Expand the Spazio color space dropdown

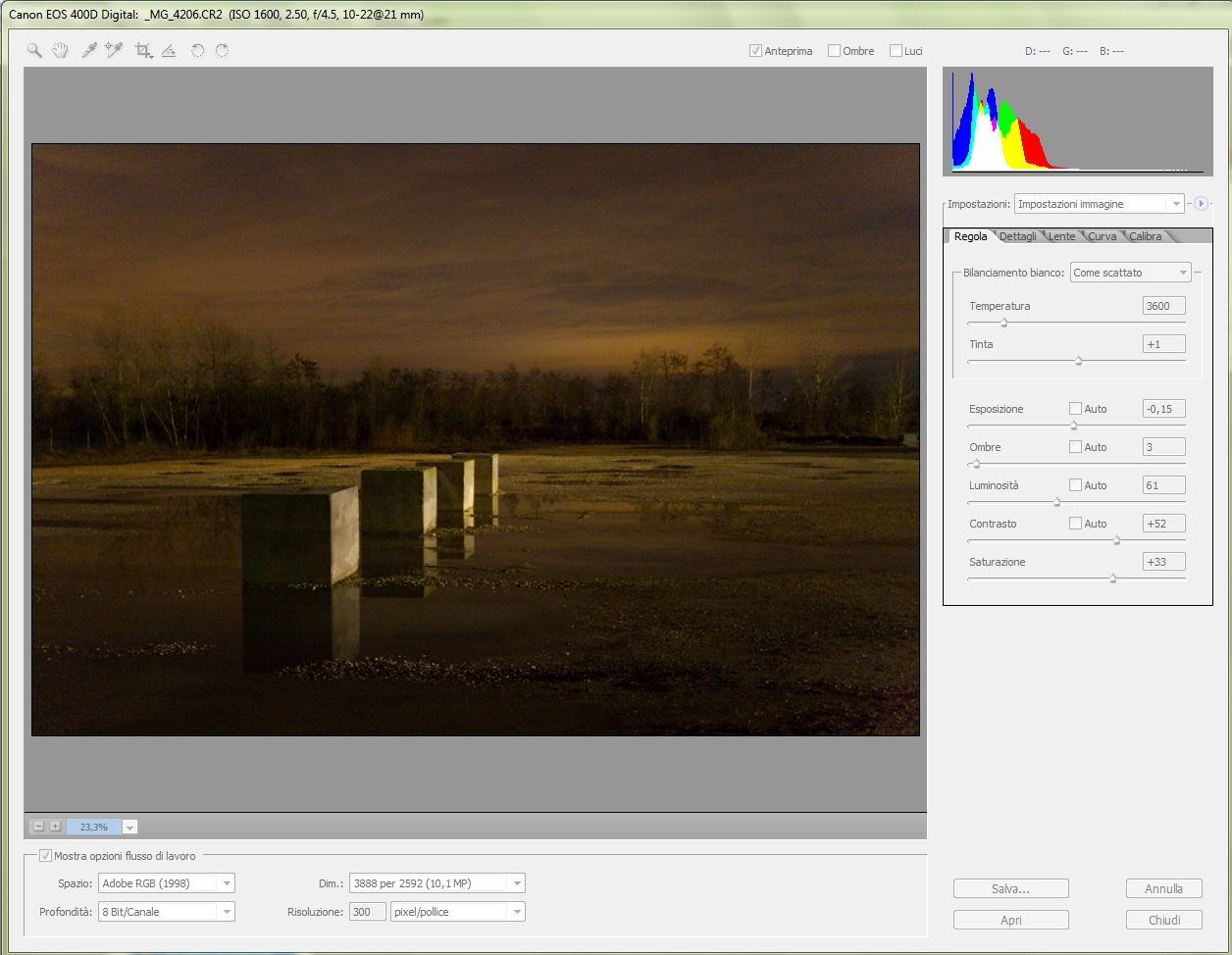pos(167,883)
